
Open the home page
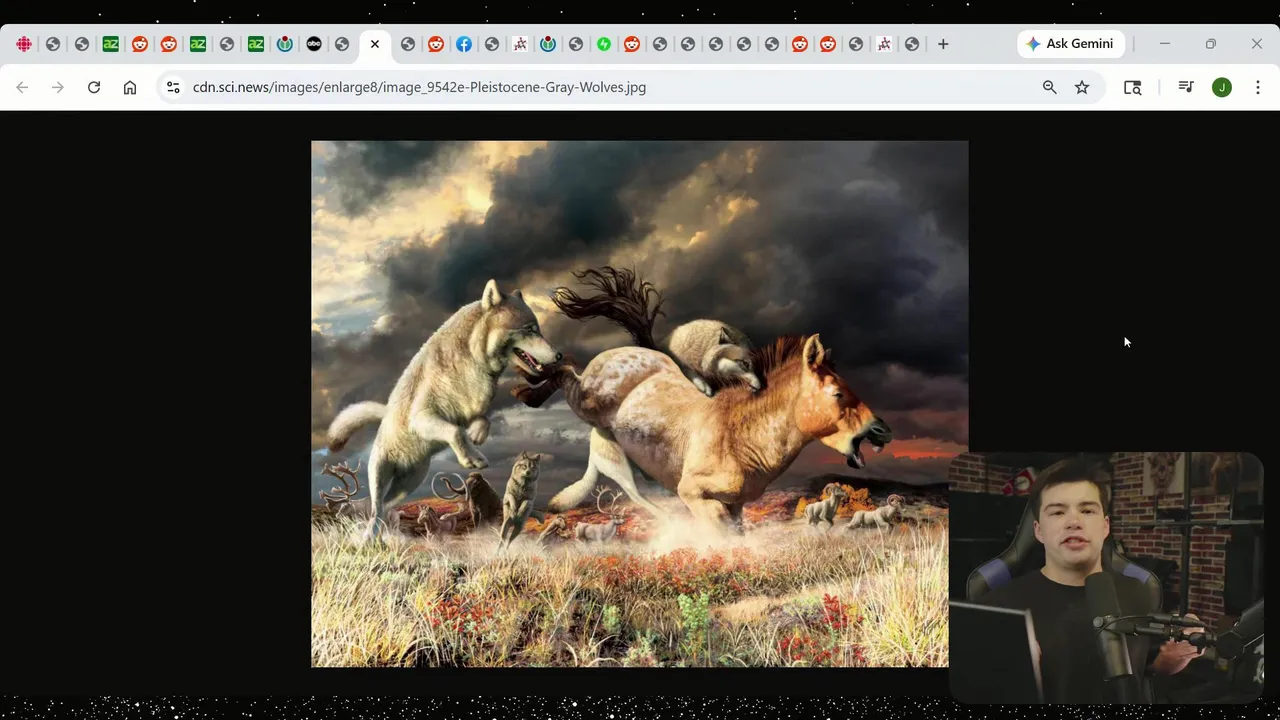click(130, 87)
